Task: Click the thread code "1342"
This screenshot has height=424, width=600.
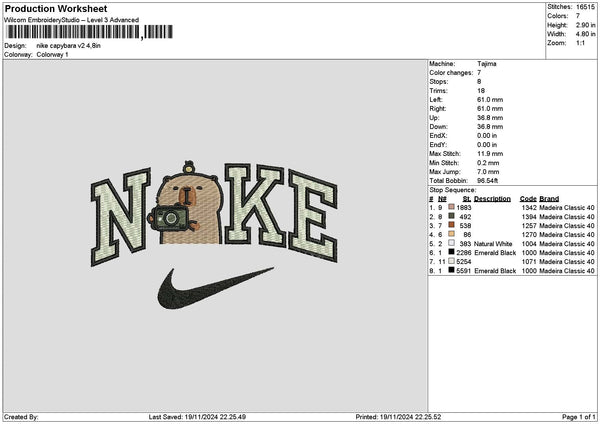Action: [529, 207]
